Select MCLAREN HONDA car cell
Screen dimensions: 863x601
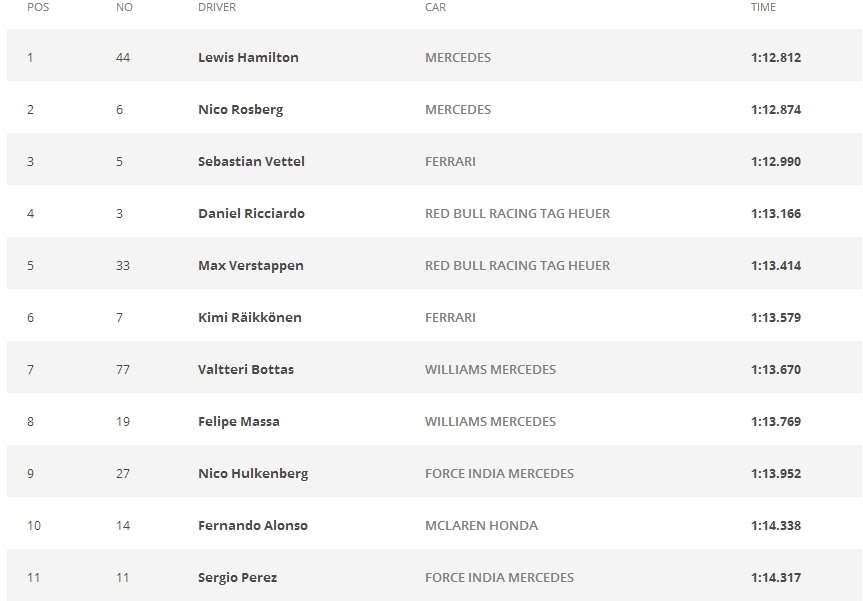tap(481, 526)
